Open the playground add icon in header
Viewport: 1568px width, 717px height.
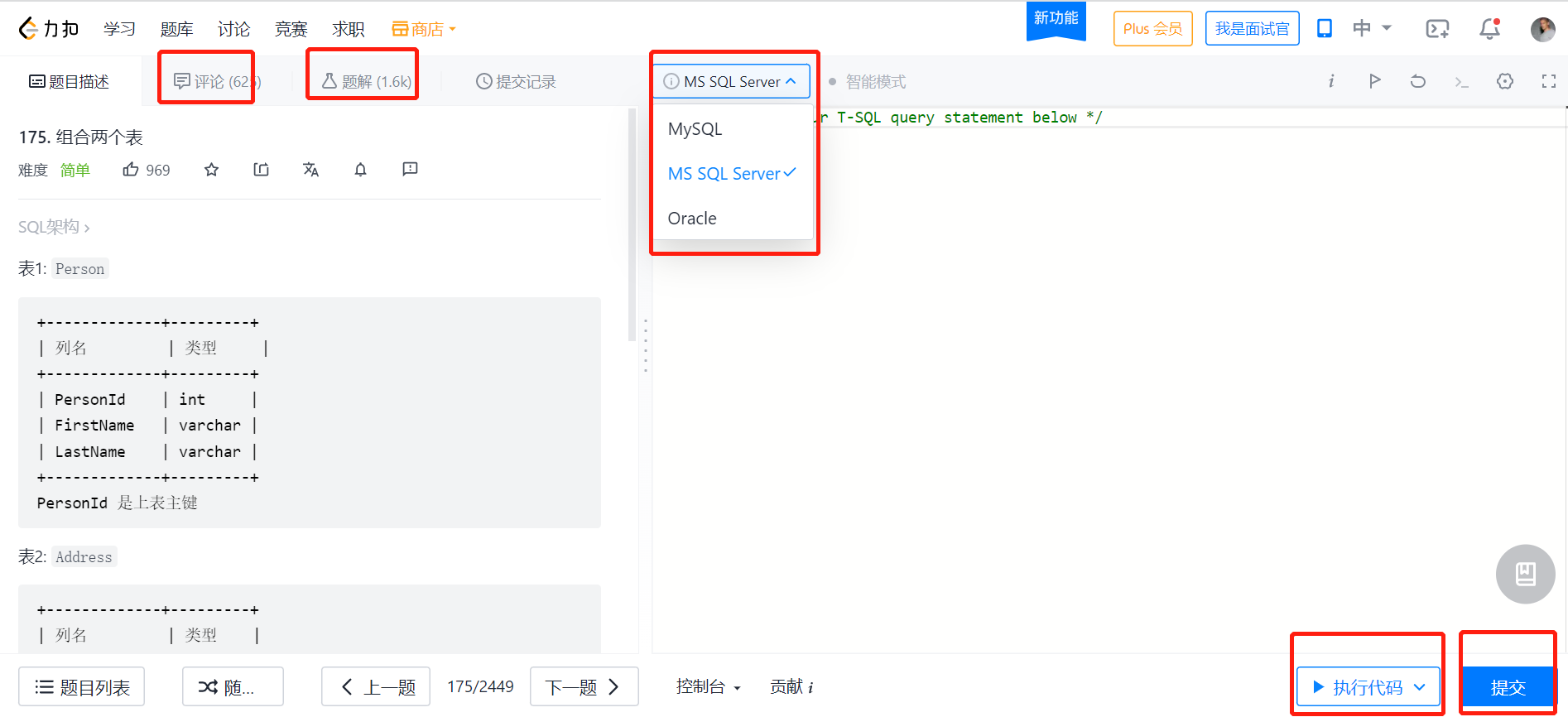(x=1437, y=29)
